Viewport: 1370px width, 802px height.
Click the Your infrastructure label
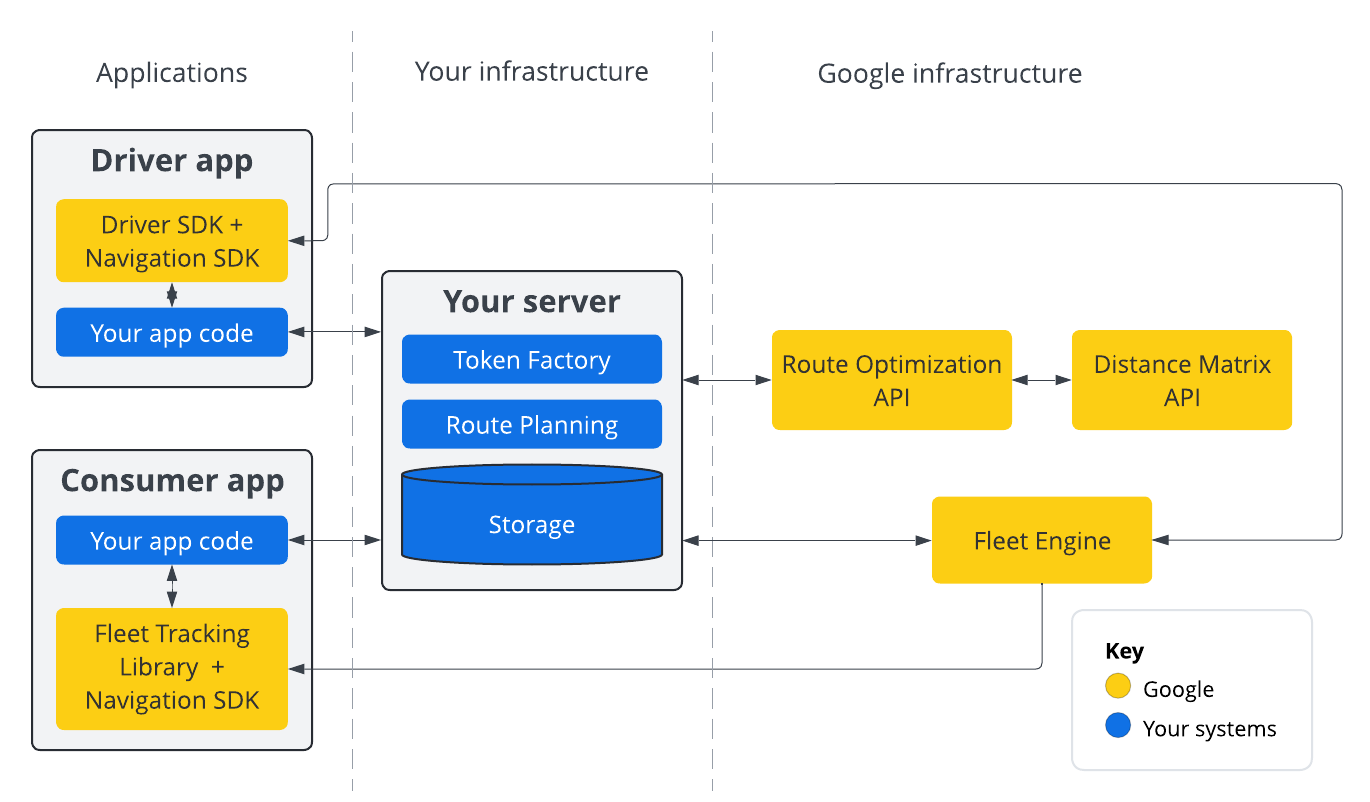click(x=531, y=71)
